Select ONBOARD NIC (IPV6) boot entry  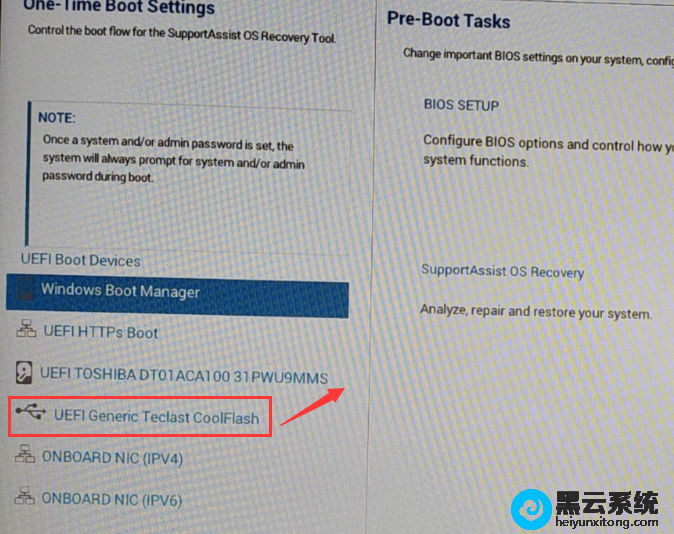point(112,500)
